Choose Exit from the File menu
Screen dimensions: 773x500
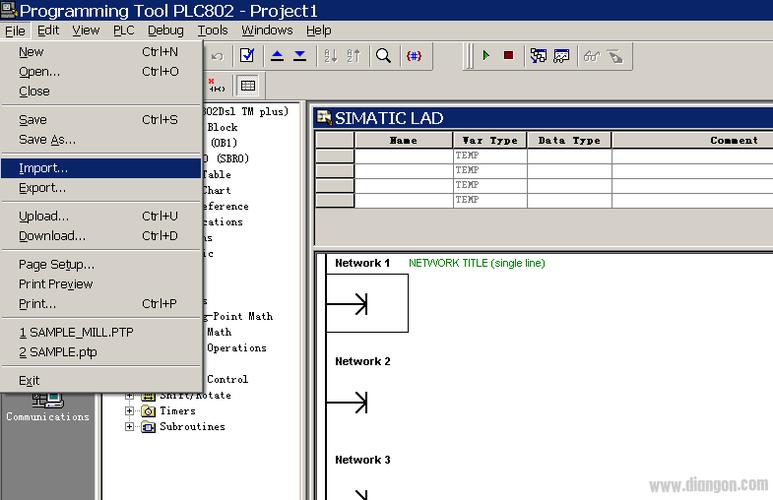pos(101,381)
